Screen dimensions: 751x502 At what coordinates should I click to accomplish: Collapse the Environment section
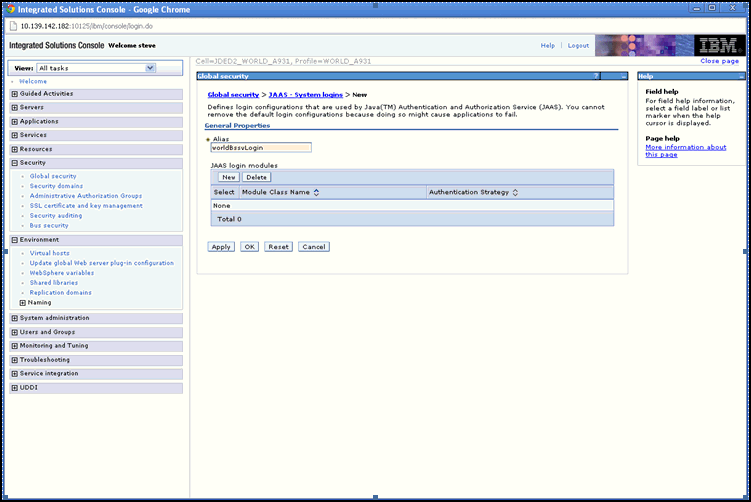point(14,240)
